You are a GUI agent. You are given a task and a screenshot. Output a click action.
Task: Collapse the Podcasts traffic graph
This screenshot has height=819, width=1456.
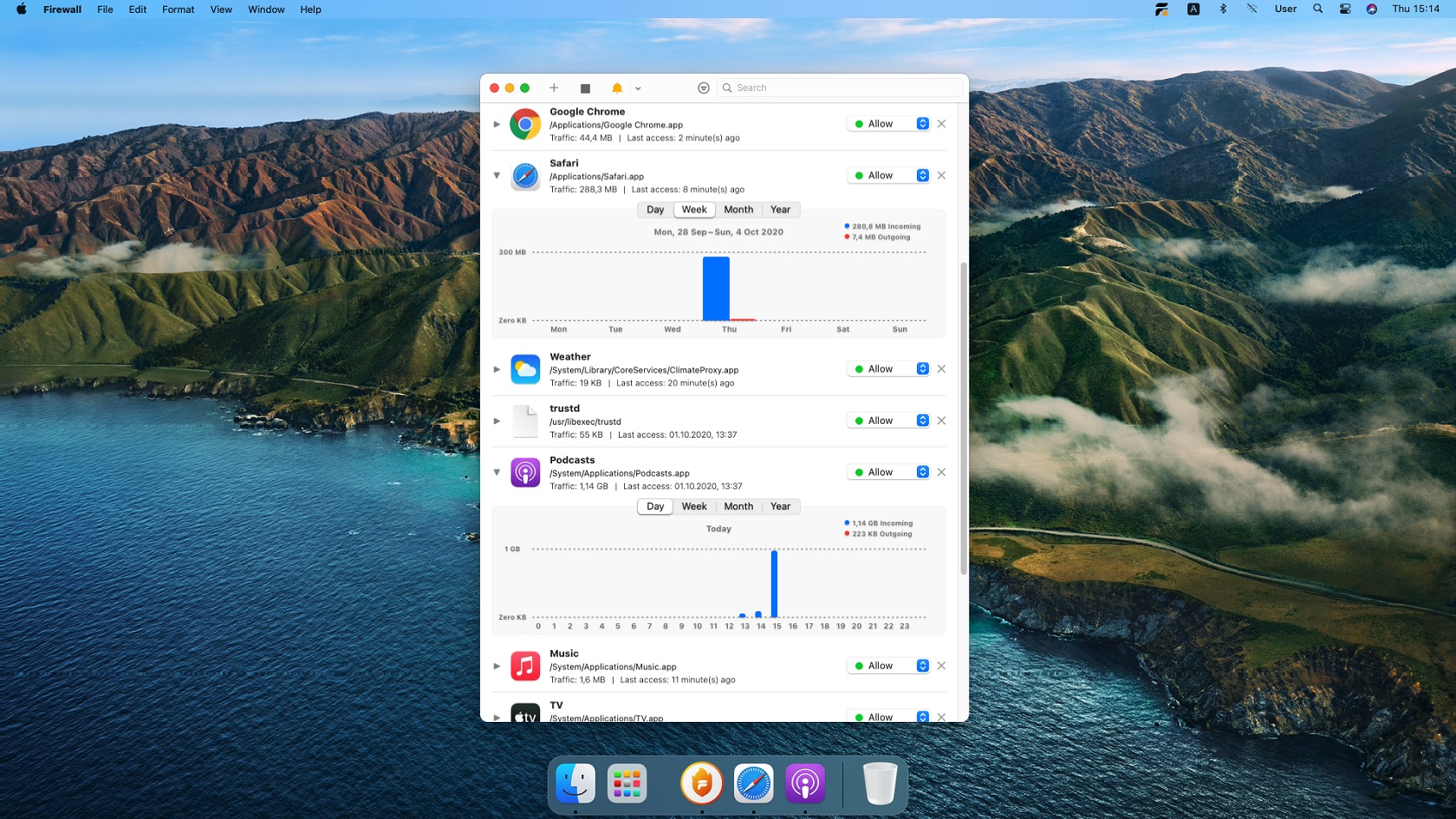click(497, 472)
